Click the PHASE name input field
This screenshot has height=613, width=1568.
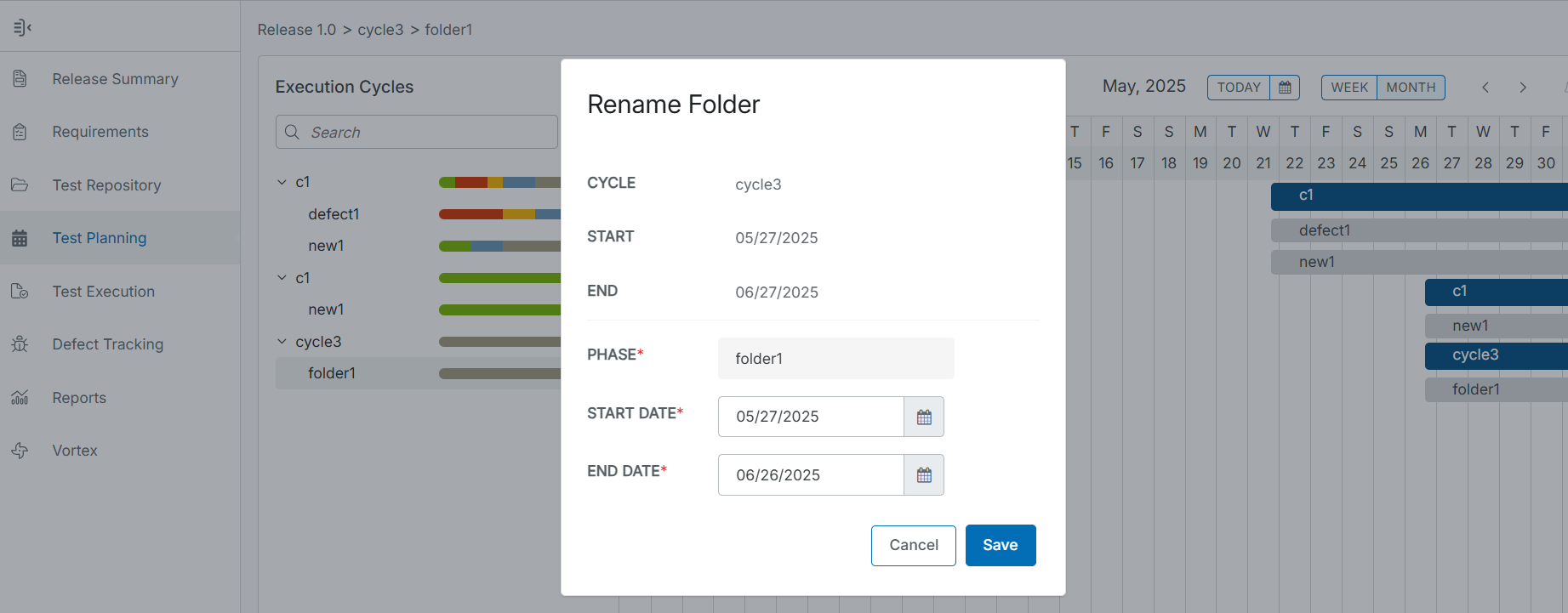tap(835, 359)
